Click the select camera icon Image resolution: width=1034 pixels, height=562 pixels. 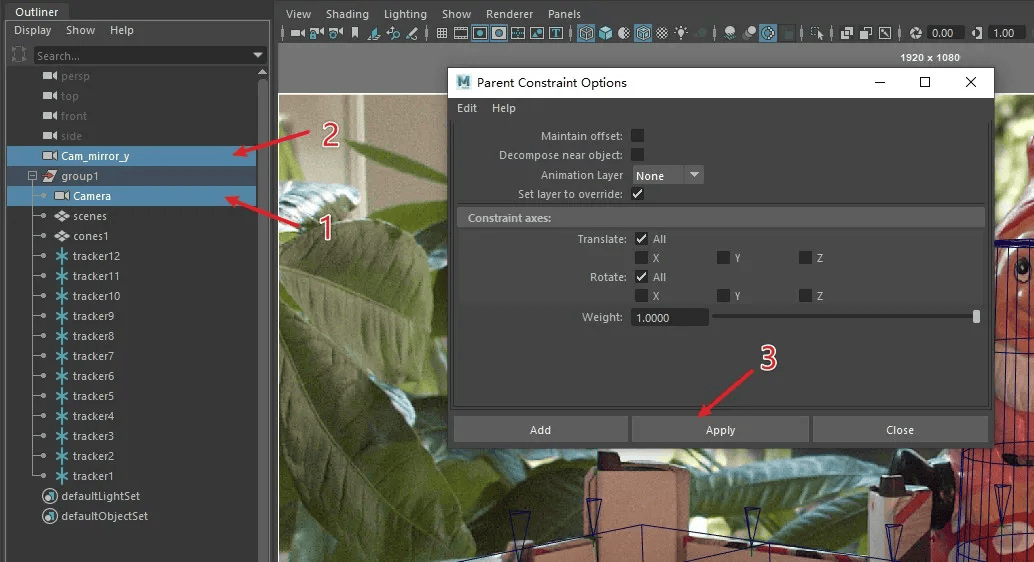coord(297,33)
